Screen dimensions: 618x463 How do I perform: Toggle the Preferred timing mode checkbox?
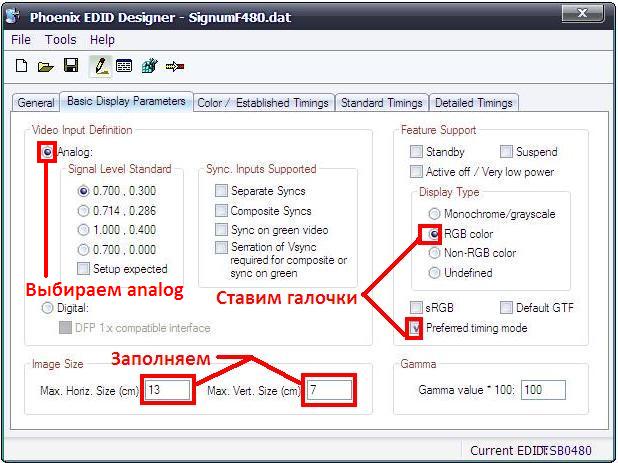click(415, 327)
